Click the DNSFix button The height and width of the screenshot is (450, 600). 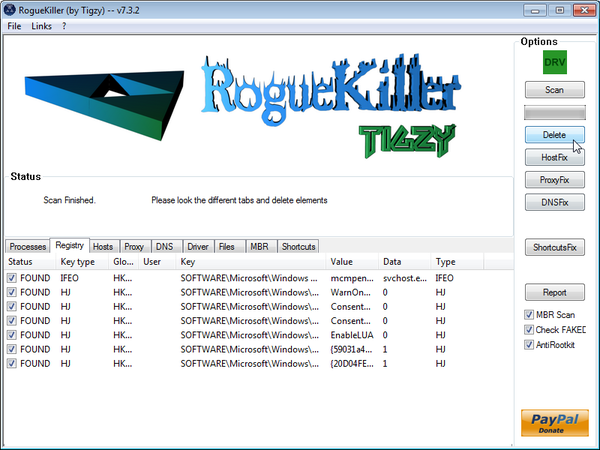click(554, 202)
